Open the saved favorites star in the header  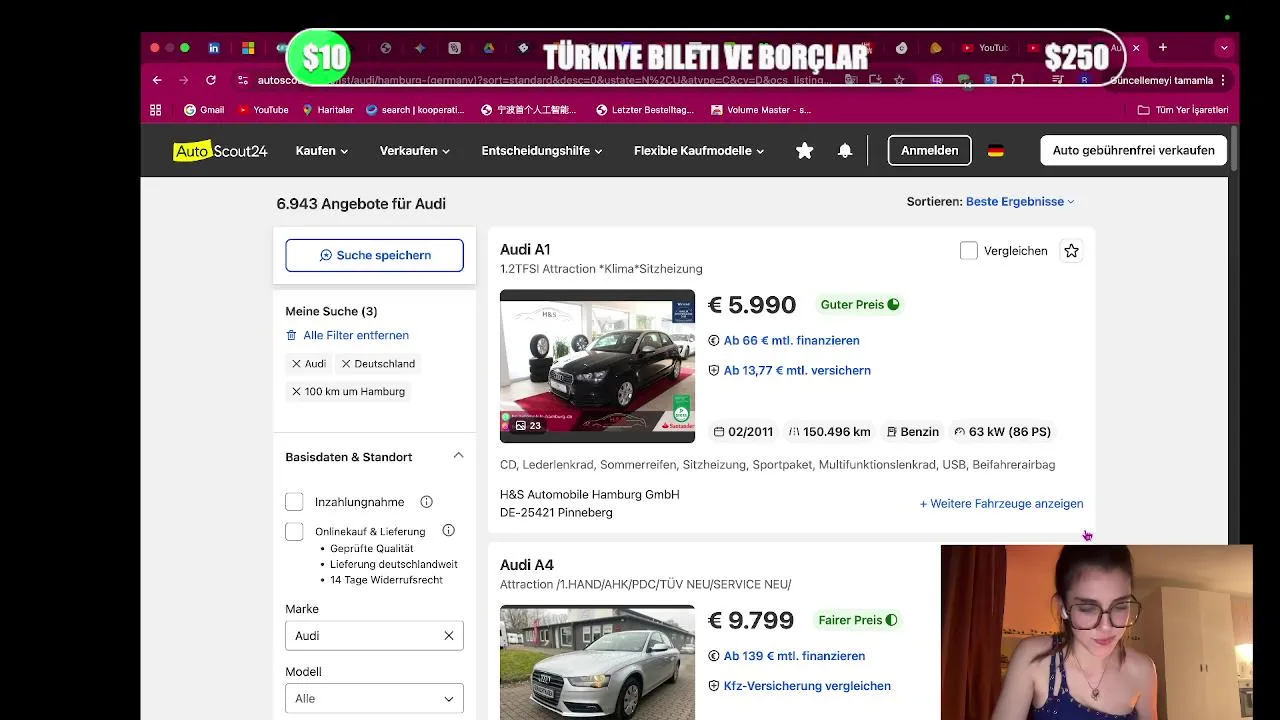[x=804, y=150]
